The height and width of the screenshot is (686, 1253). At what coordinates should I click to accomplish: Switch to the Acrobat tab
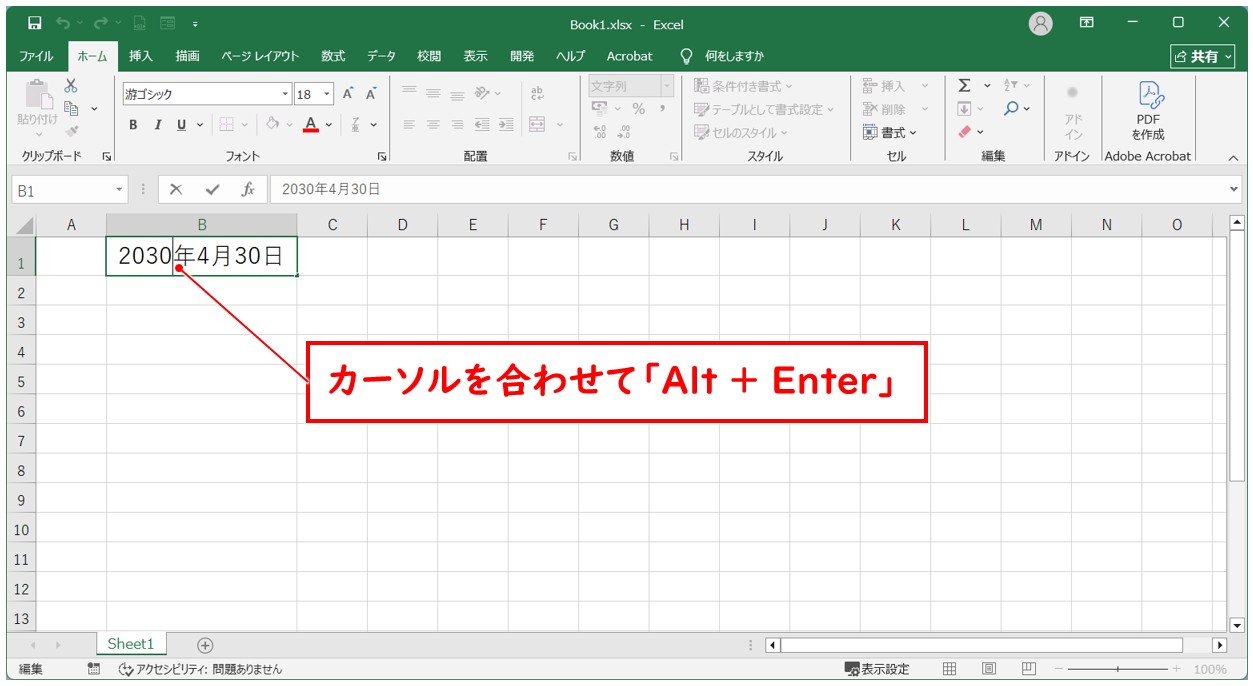click(629, 56)
